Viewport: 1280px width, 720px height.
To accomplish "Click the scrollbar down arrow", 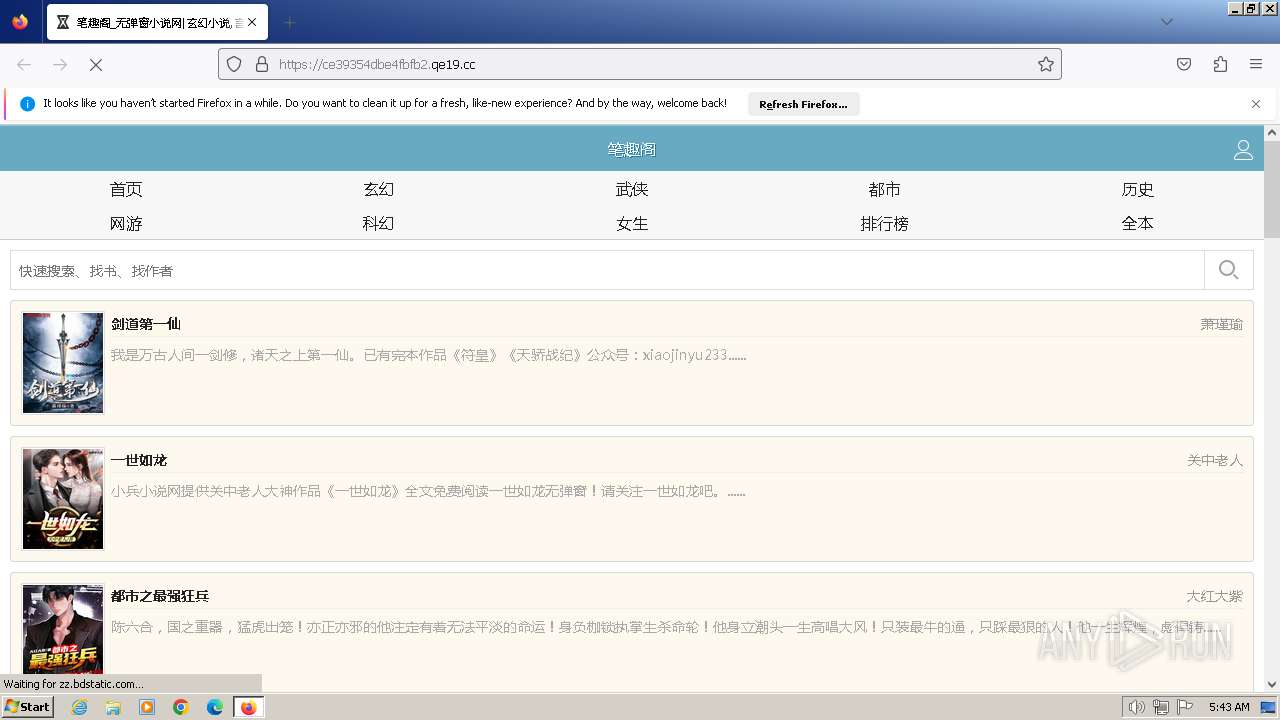I will coord(1272,685).
